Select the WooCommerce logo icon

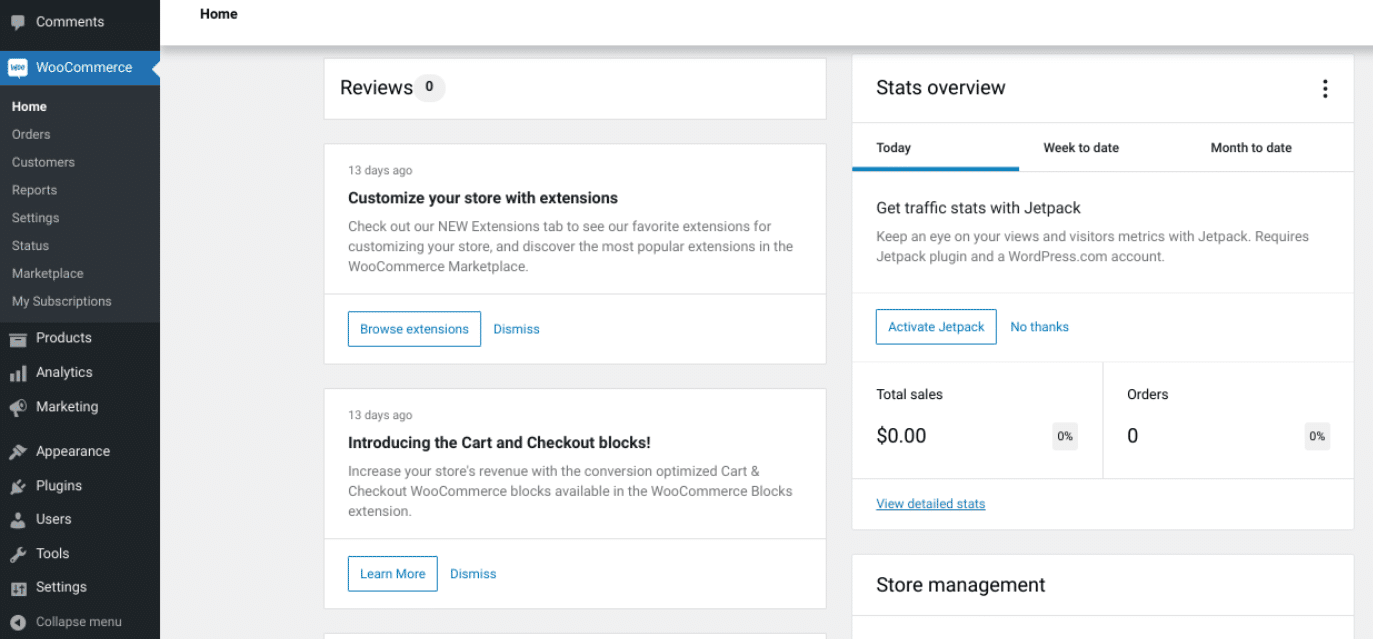[x=18, y=67]
